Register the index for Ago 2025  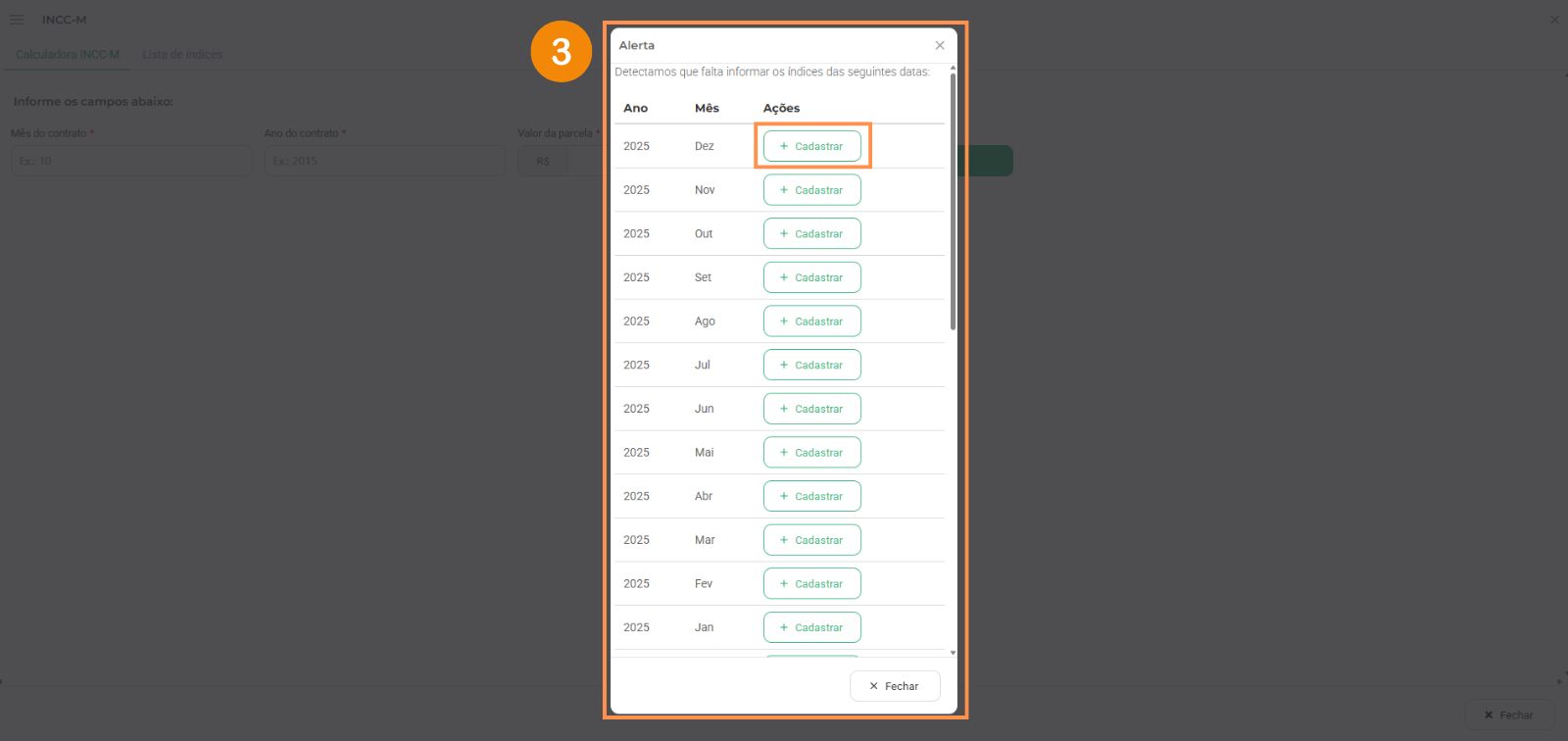click(x=811, y=321)
